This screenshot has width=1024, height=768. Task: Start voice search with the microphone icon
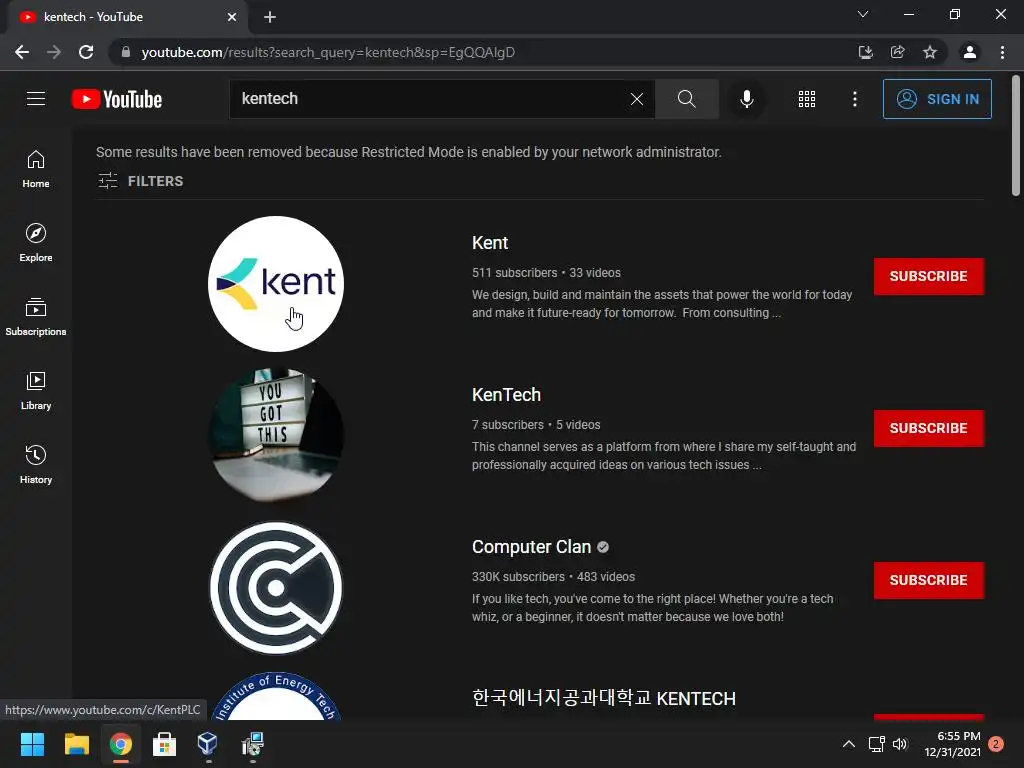tap(746, 99)
